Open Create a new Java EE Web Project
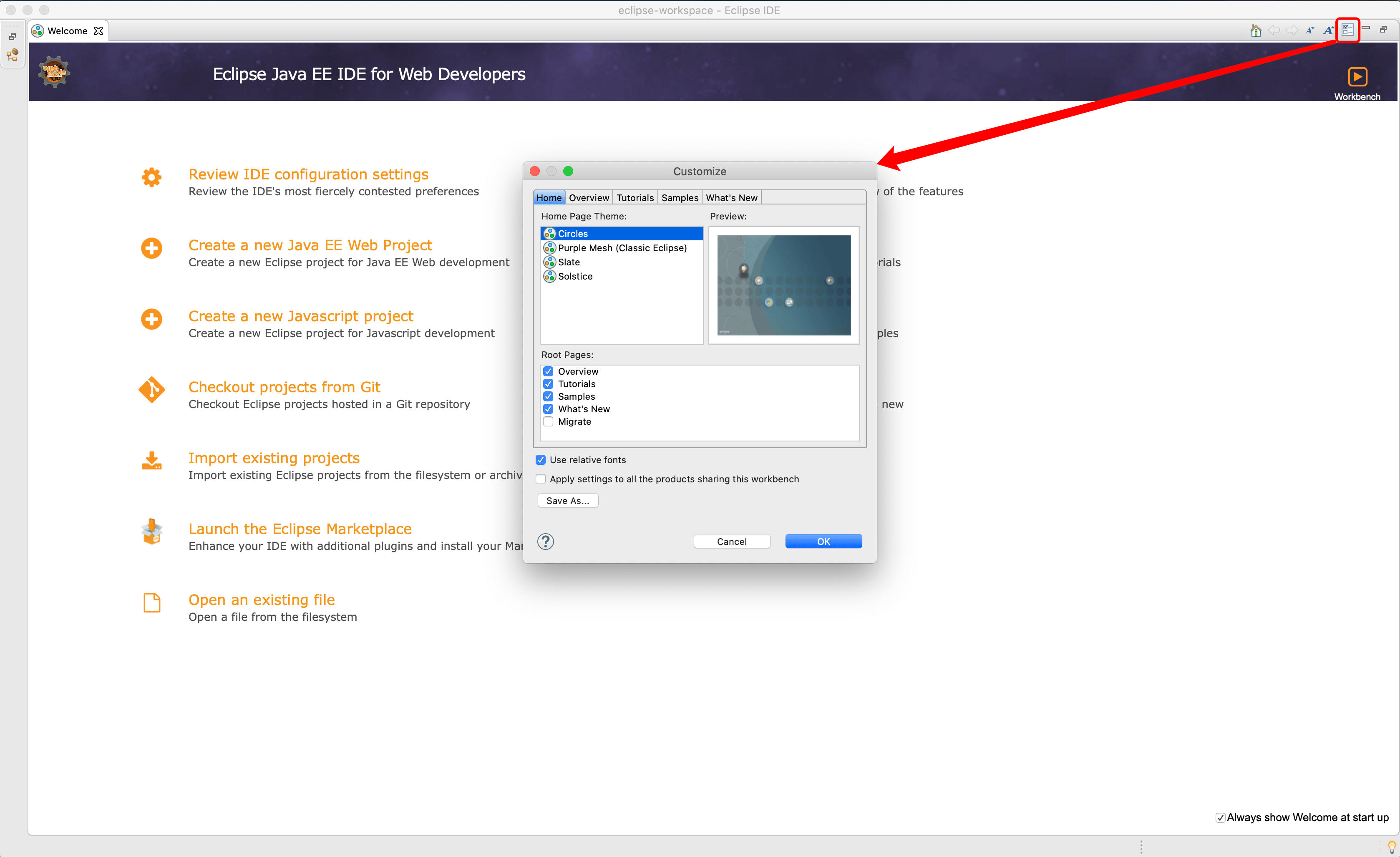Viewport: 1400px width, 857px height. 310,245
